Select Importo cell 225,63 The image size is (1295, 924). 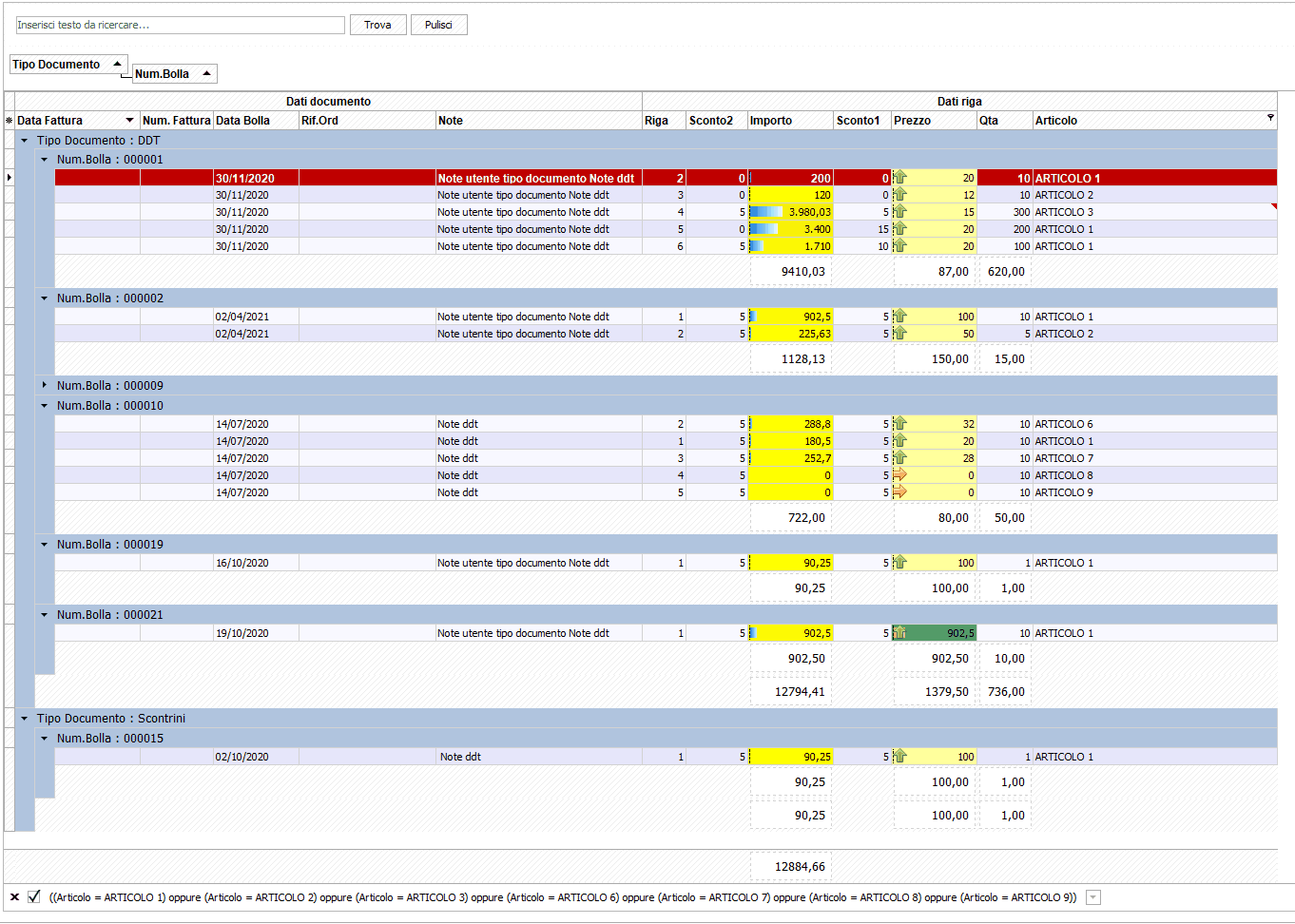[x=790, y=334]
